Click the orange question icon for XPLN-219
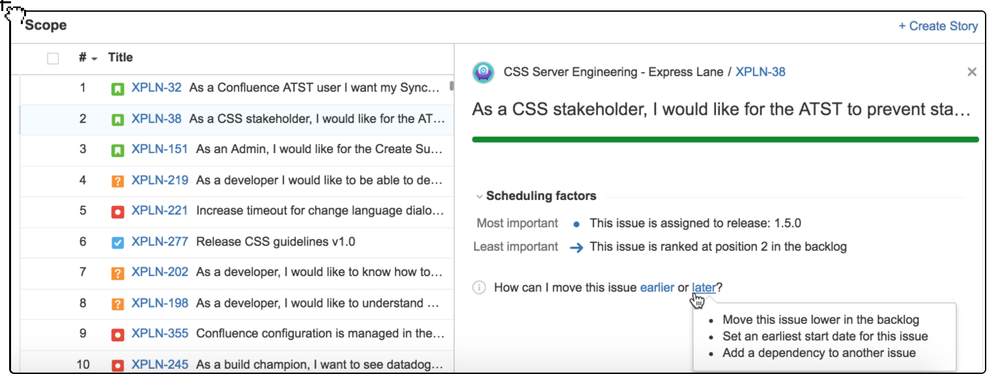The height and width of the screenshot is (385, 998). (x=117, y=181)
